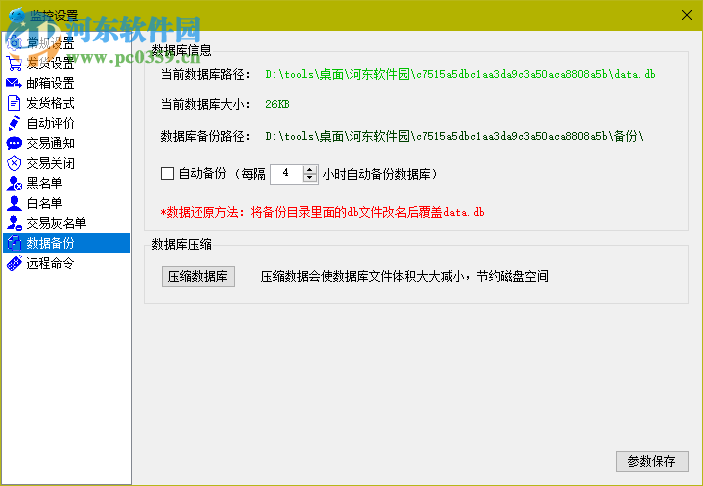Click the document icon beside 发货格式
The width and height of the screenshot is (703, 486).
coord(14,103)
